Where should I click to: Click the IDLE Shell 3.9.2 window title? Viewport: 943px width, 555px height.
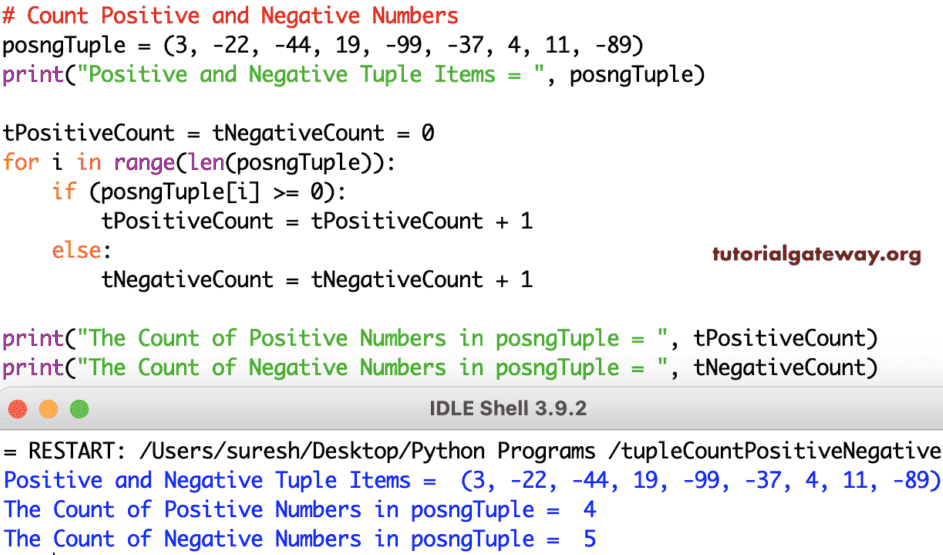point(508,408)
